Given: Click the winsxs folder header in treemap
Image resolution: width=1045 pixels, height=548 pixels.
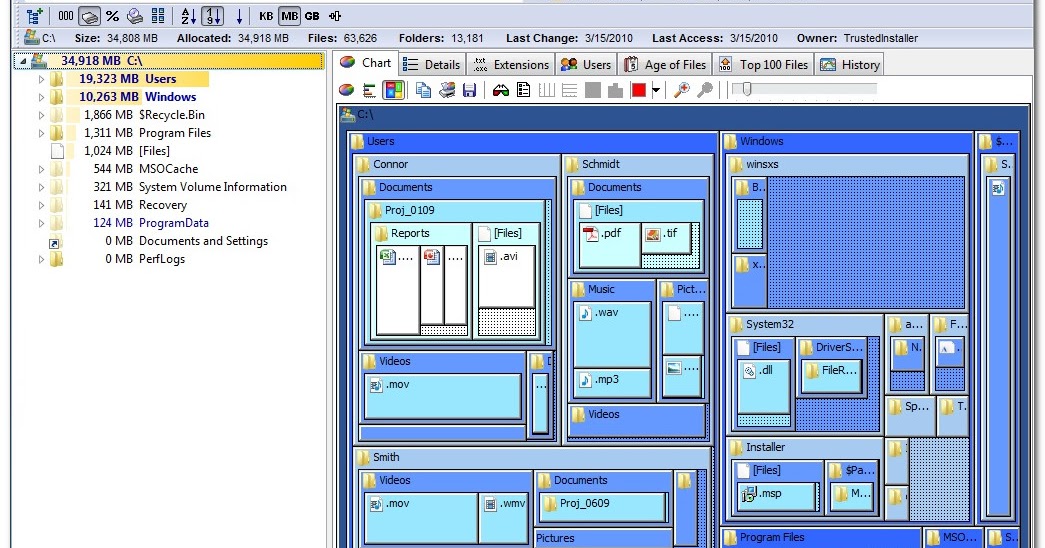Looking at the screenshot, I should [x=846, y=164].
